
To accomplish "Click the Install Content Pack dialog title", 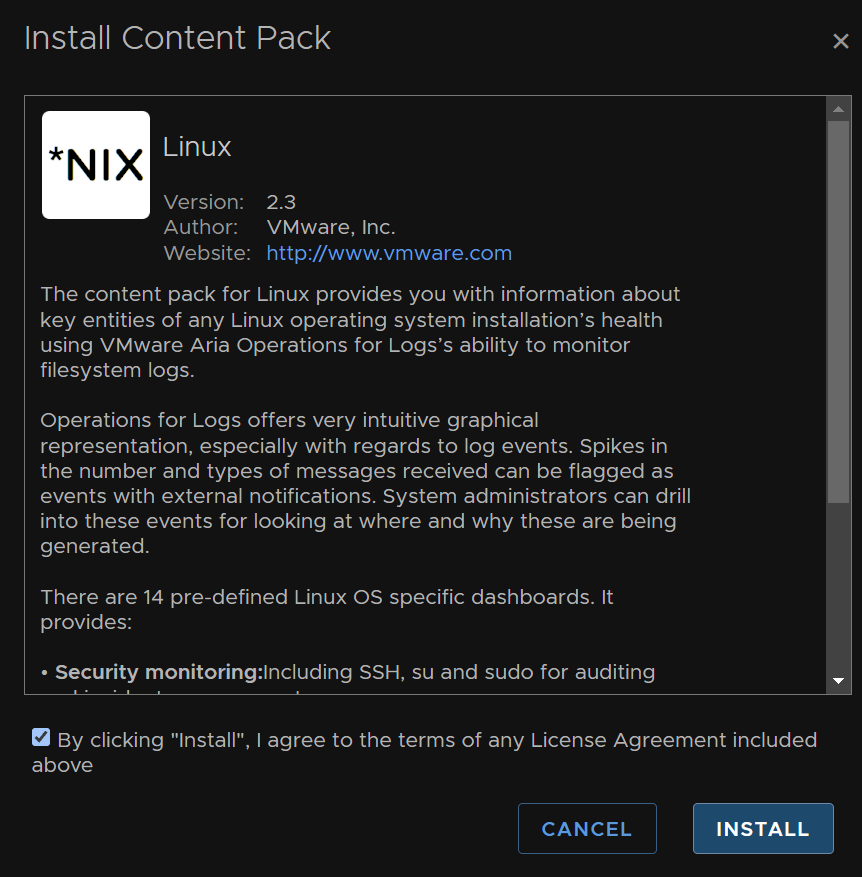I will [177, 38].
